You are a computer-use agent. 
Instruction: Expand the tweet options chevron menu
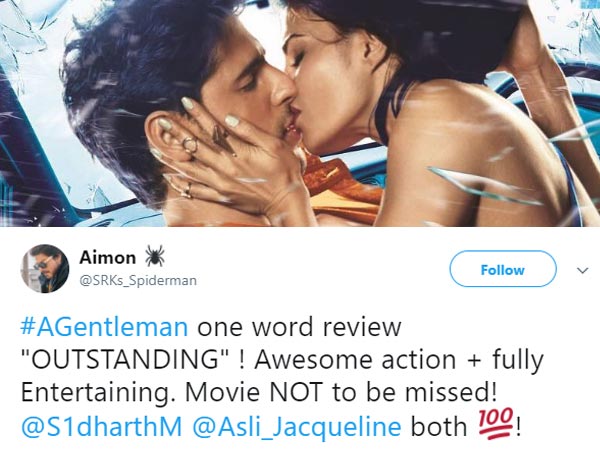coord(582,270)
